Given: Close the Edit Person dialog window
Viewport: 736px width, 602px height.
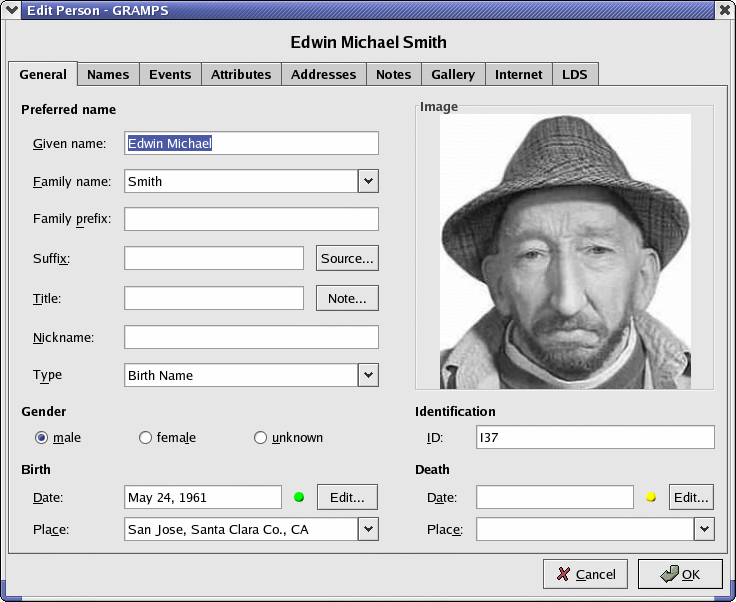Looking at the screenshot, I should pos(724,9).
